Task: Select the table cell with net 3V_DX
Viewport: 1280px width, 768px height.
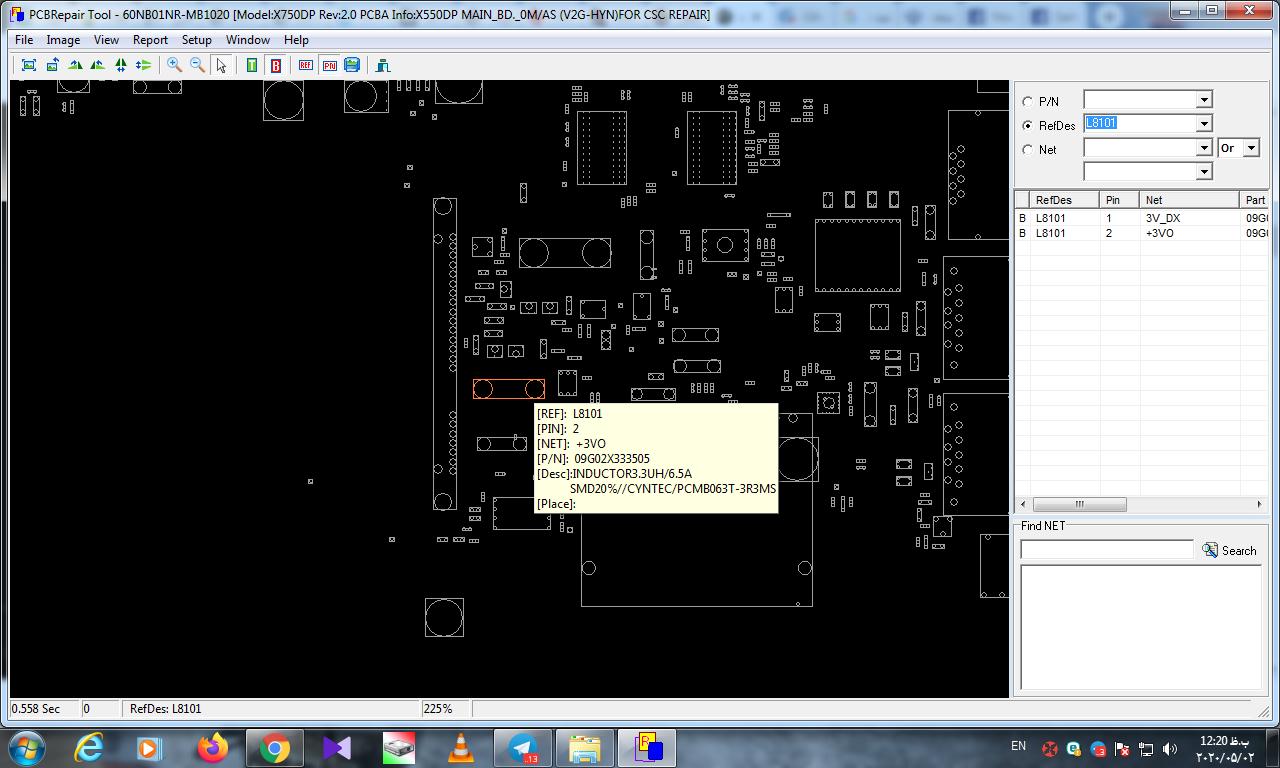Action: click(x=1190, y=218)
